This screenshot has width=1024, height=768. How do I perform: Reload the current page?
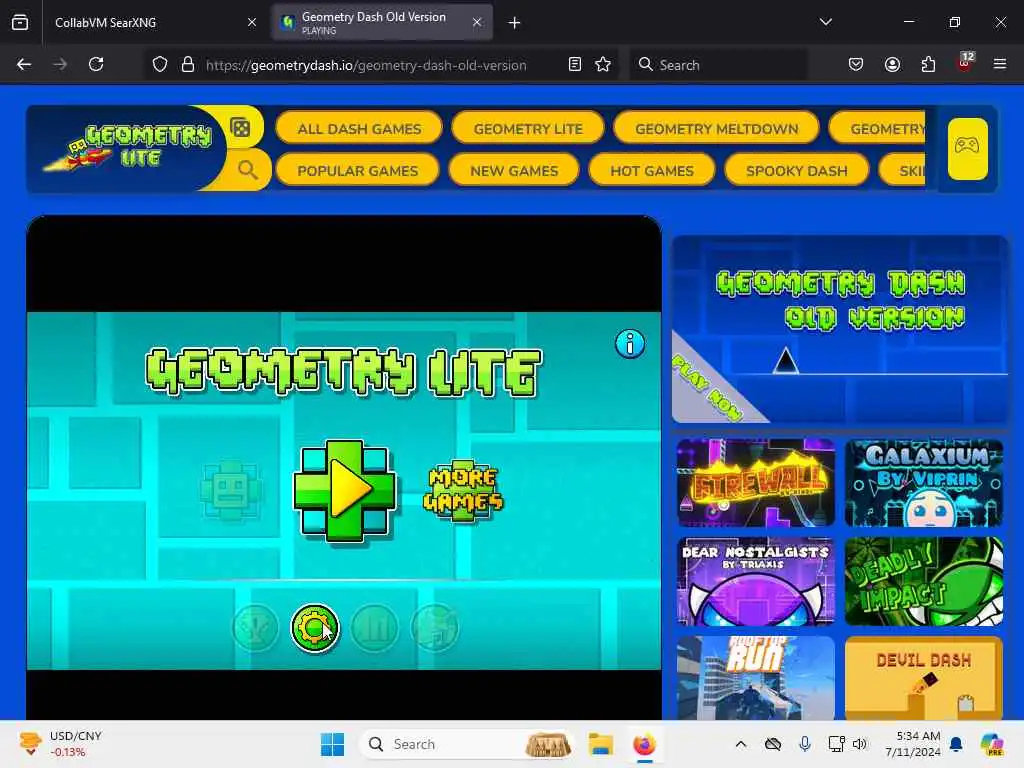[96, 64]
